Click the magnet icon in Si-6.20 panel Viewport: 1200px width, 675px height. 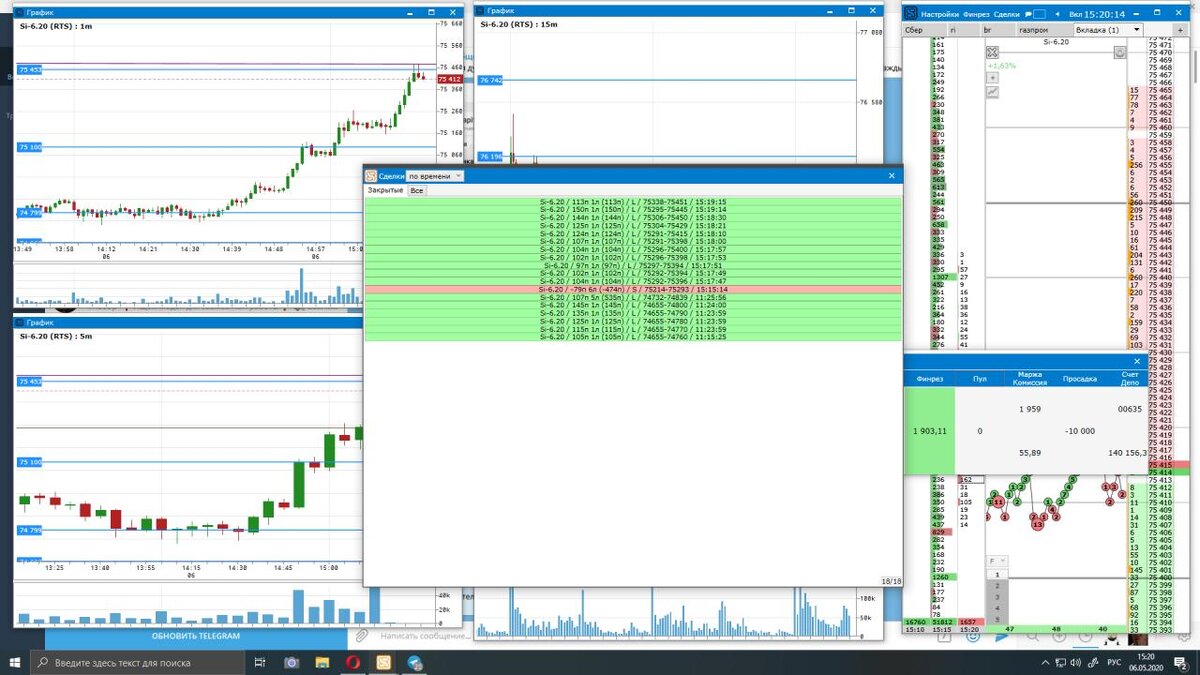coord(1120,52)
